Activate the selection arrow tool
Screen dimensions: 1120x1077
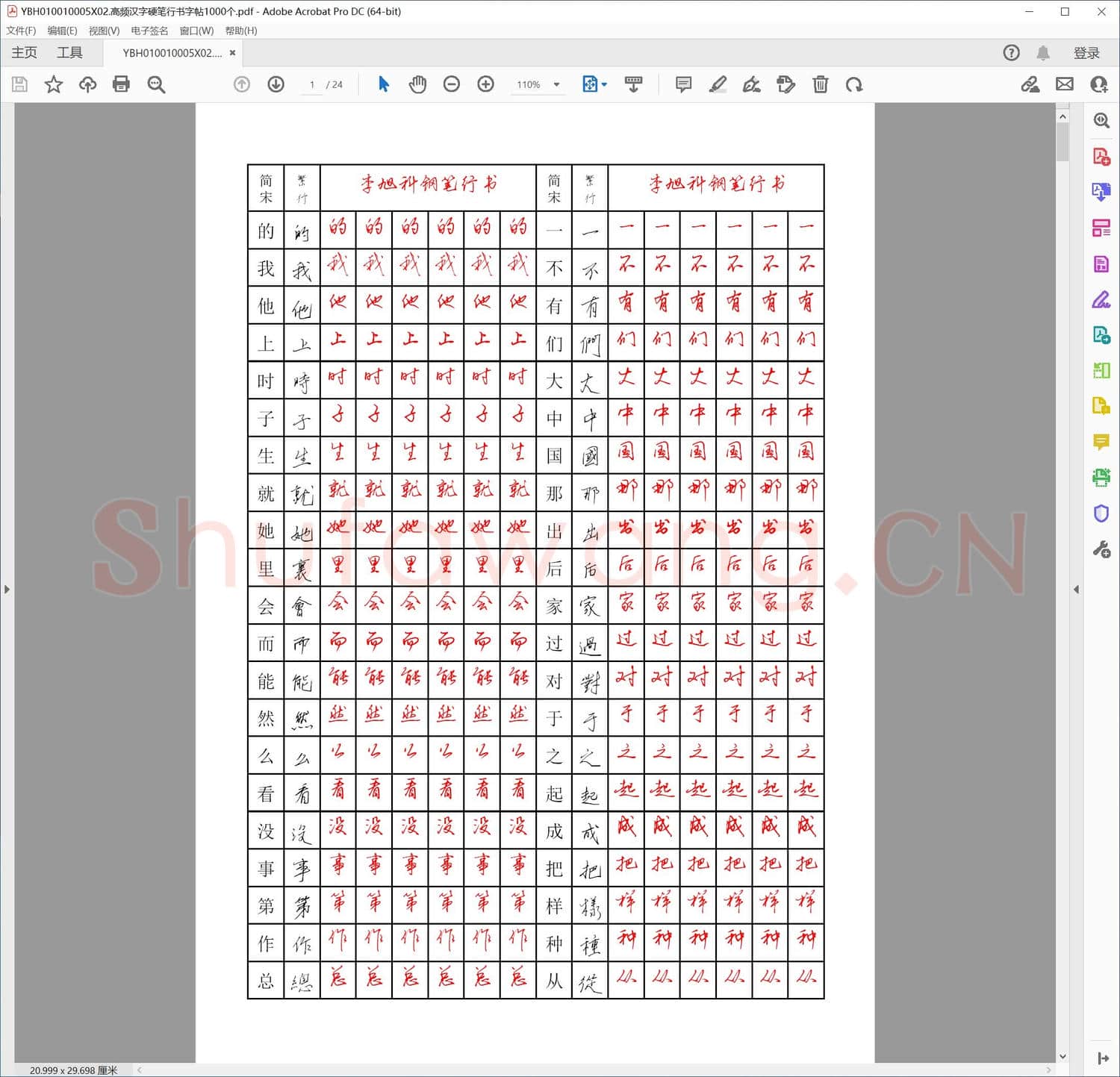(384, 84)
